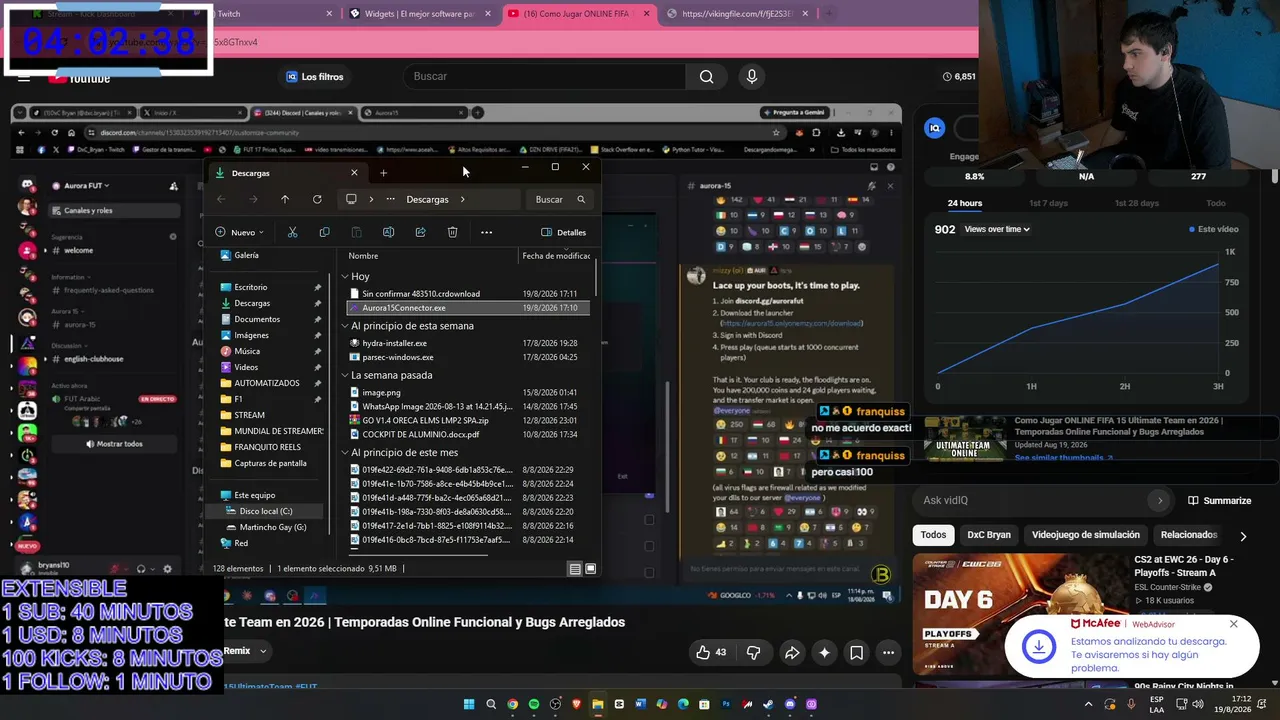This screenshot has width=1280, height=720.
Task: Switch Explorer to large icons view
Action: click(x=591, y=569)
